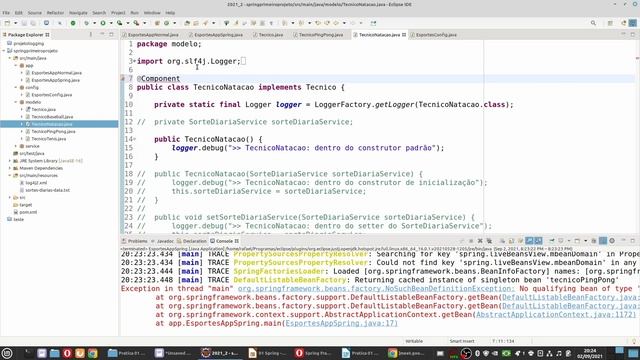The height and width of the screenshot is (360, 640).
Task: Click the Console tab
Action: tap(224, 241)
